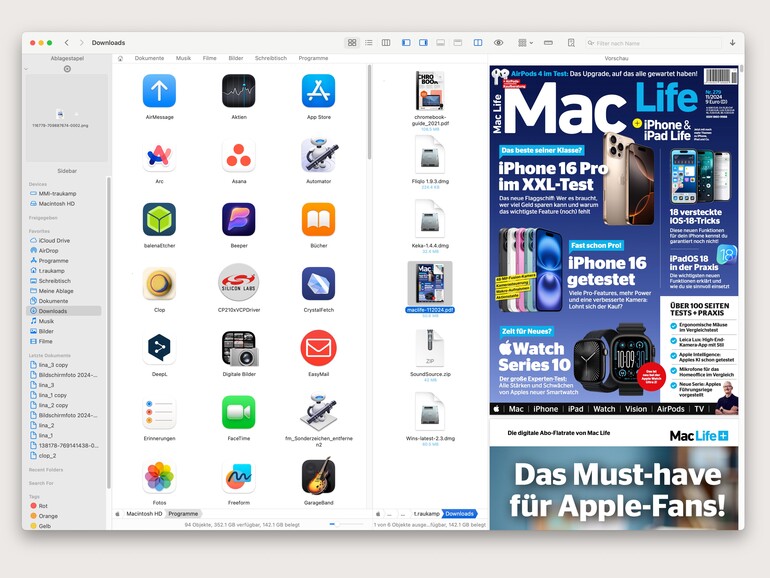Switch to list view
Viewport: 770px width, 578px height.
369,43
